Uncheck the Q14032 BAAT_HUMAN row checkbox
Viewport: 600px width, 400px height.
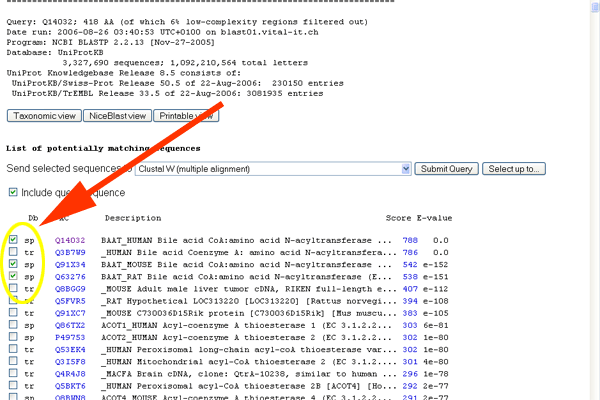[x=13, y=241]
